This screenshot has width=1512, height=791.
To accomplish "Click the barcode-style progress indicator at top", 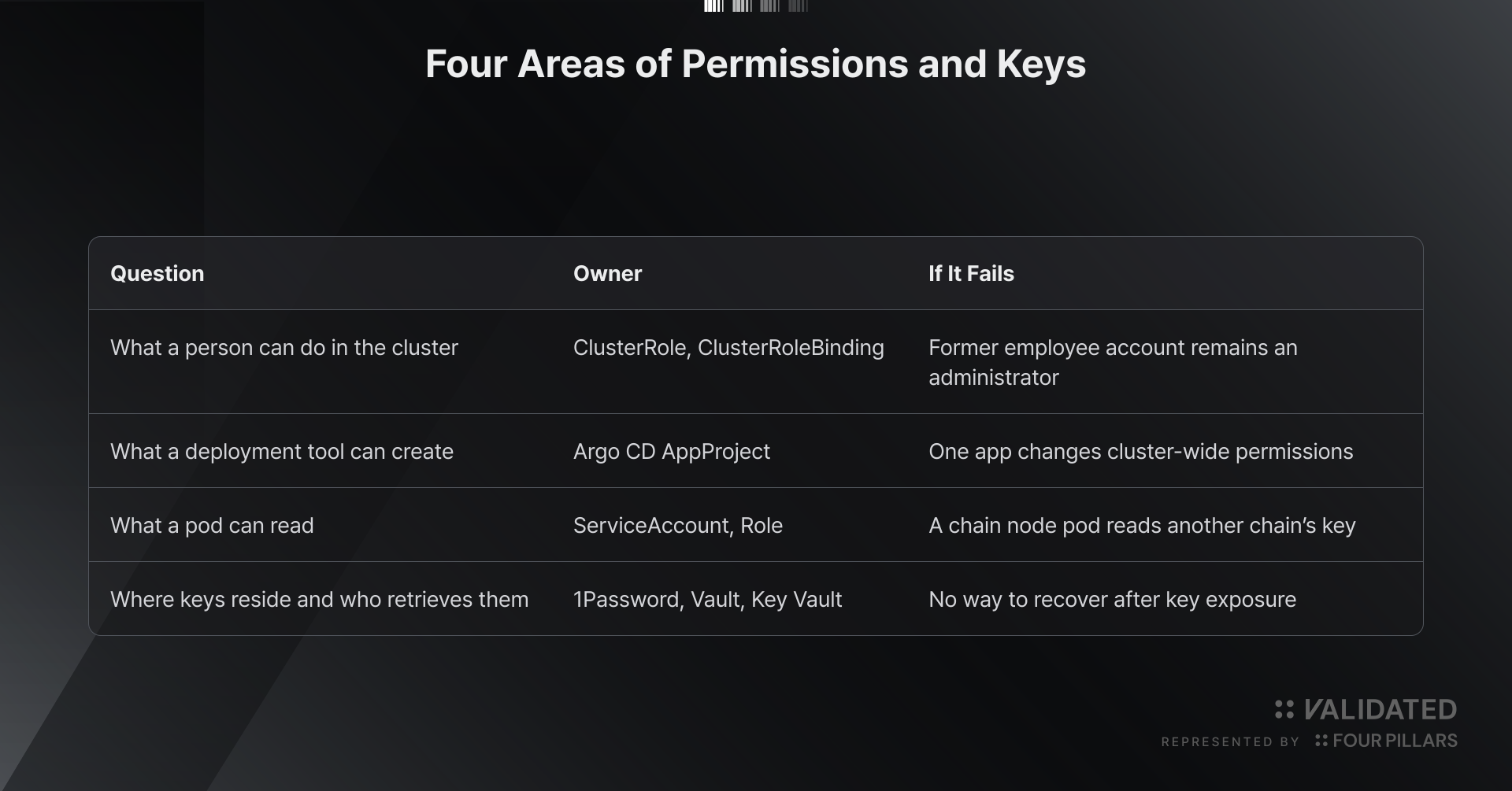I will click(x=756, y=6).
